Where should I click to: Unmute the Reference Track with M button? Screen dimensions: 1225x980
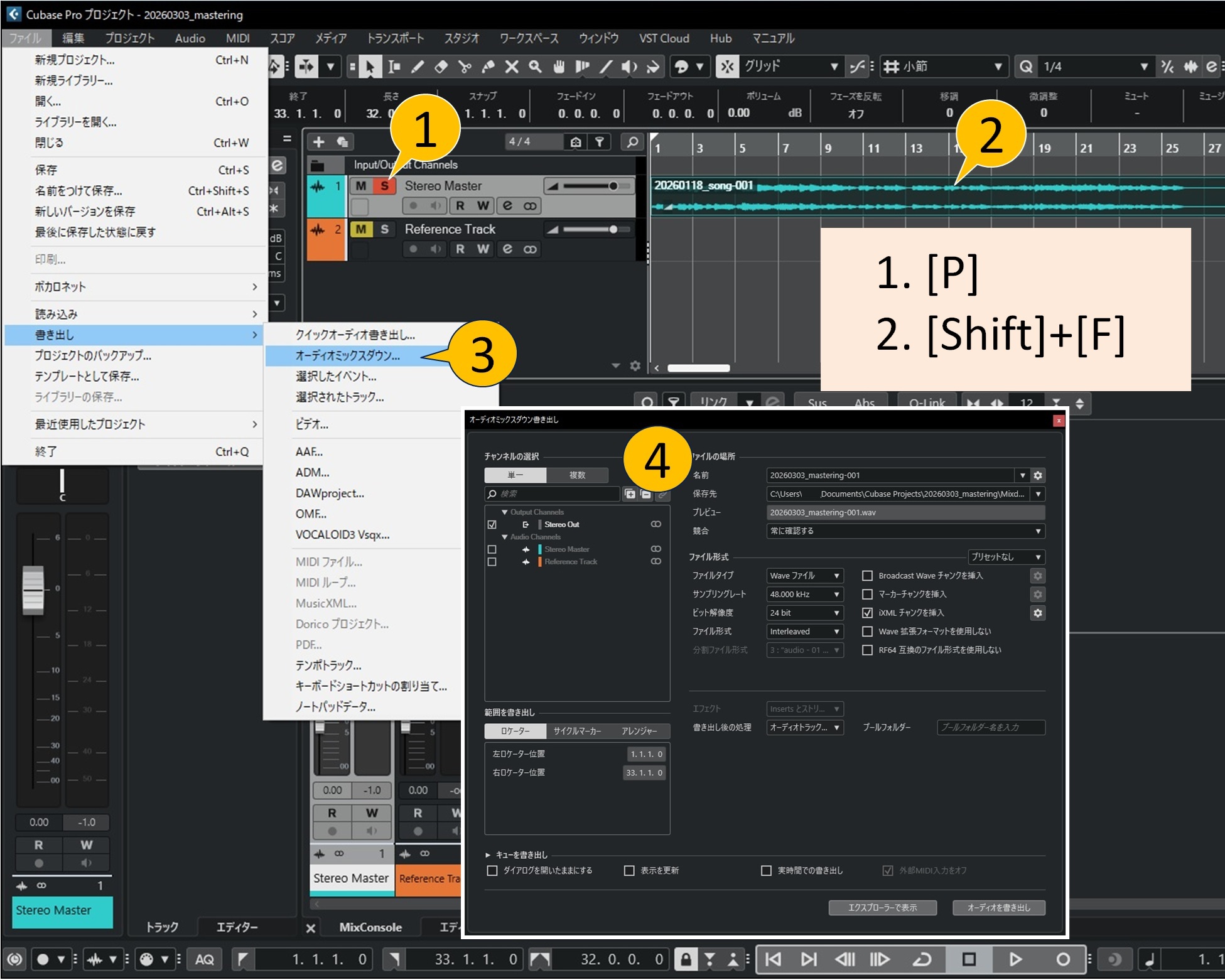tap(360, 229)
